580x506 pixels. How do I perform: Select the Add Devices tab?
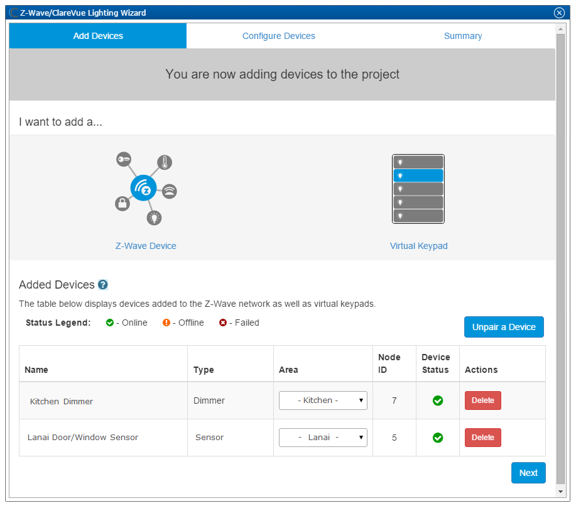click(x=98, y=36)
